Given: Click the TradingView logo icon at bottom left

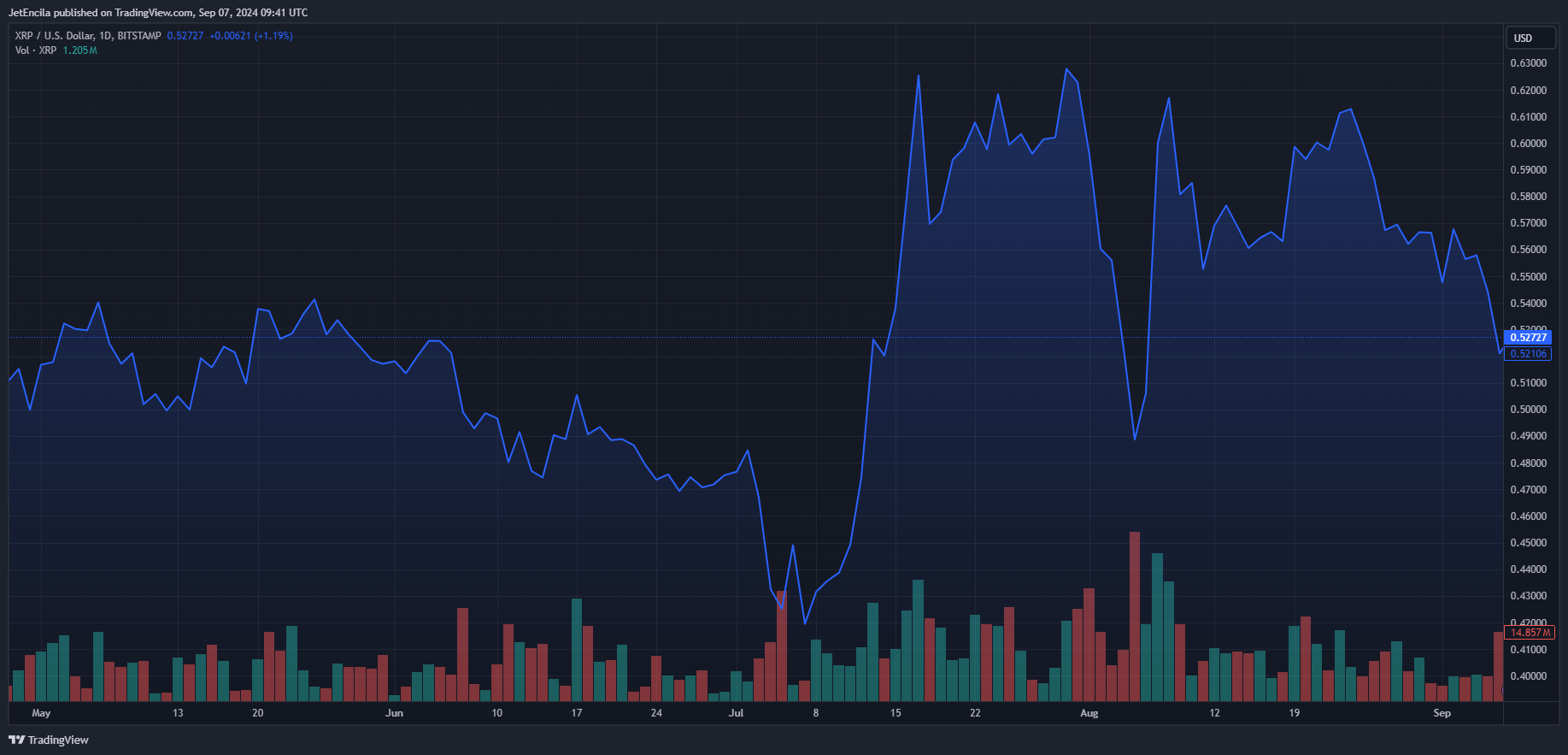Looking at the screenshot, I should click(16, 740).
